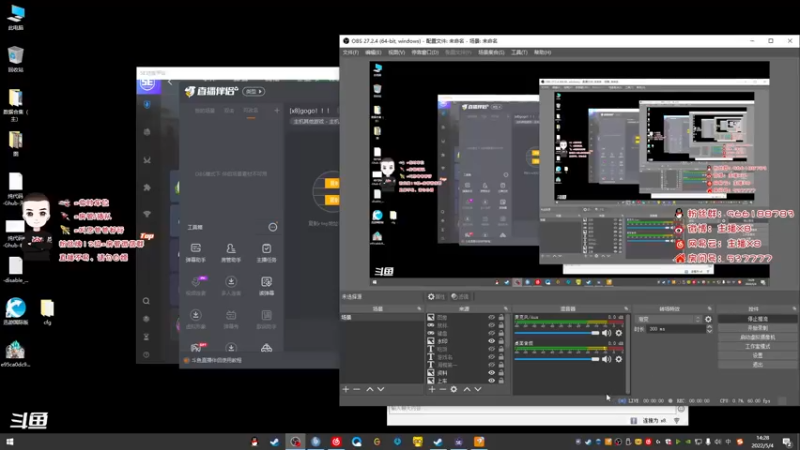This screenshot has width=800, height=450.
Task: Open cfg folder on desktop
Action: point(47,312)
